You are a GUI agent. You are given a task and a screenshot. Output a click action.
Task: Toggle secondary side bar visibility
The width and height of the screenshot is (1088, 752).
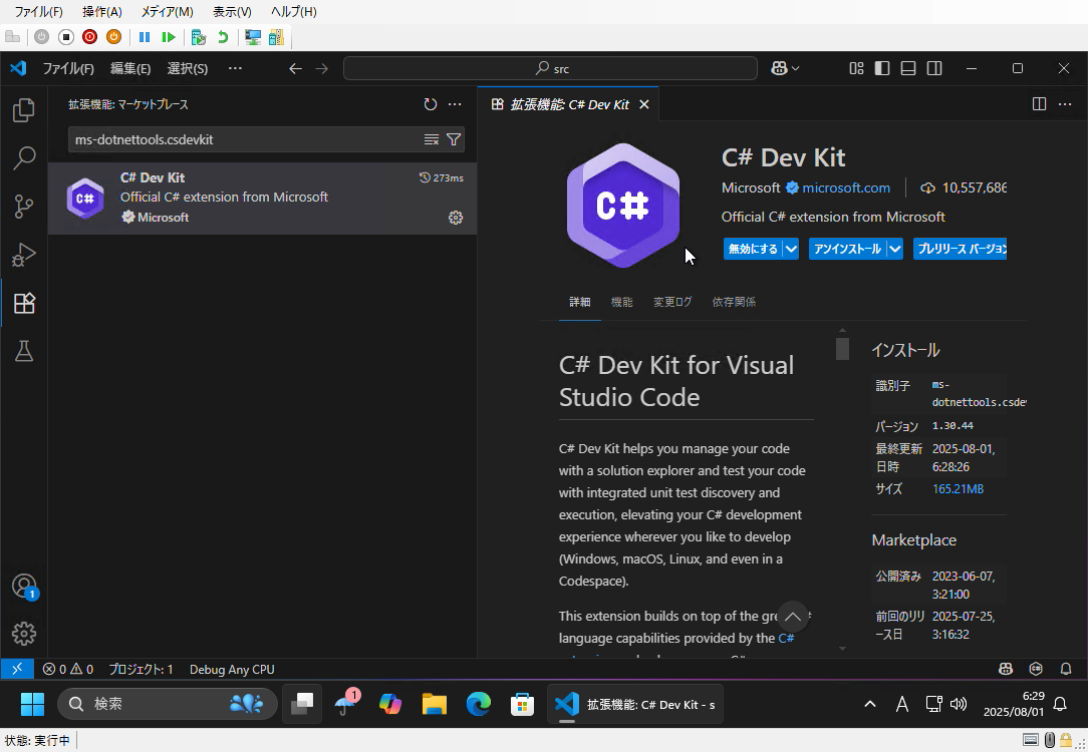935,68
